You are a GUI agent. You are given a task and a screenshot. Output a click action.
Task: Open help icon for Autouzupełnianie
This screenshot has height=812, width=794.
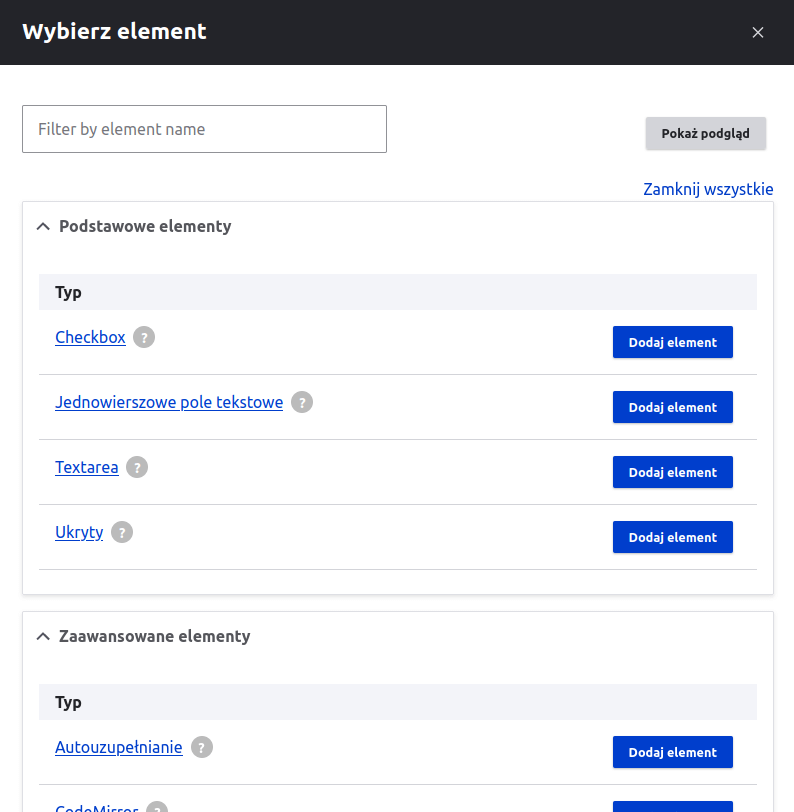pos(201,747)
